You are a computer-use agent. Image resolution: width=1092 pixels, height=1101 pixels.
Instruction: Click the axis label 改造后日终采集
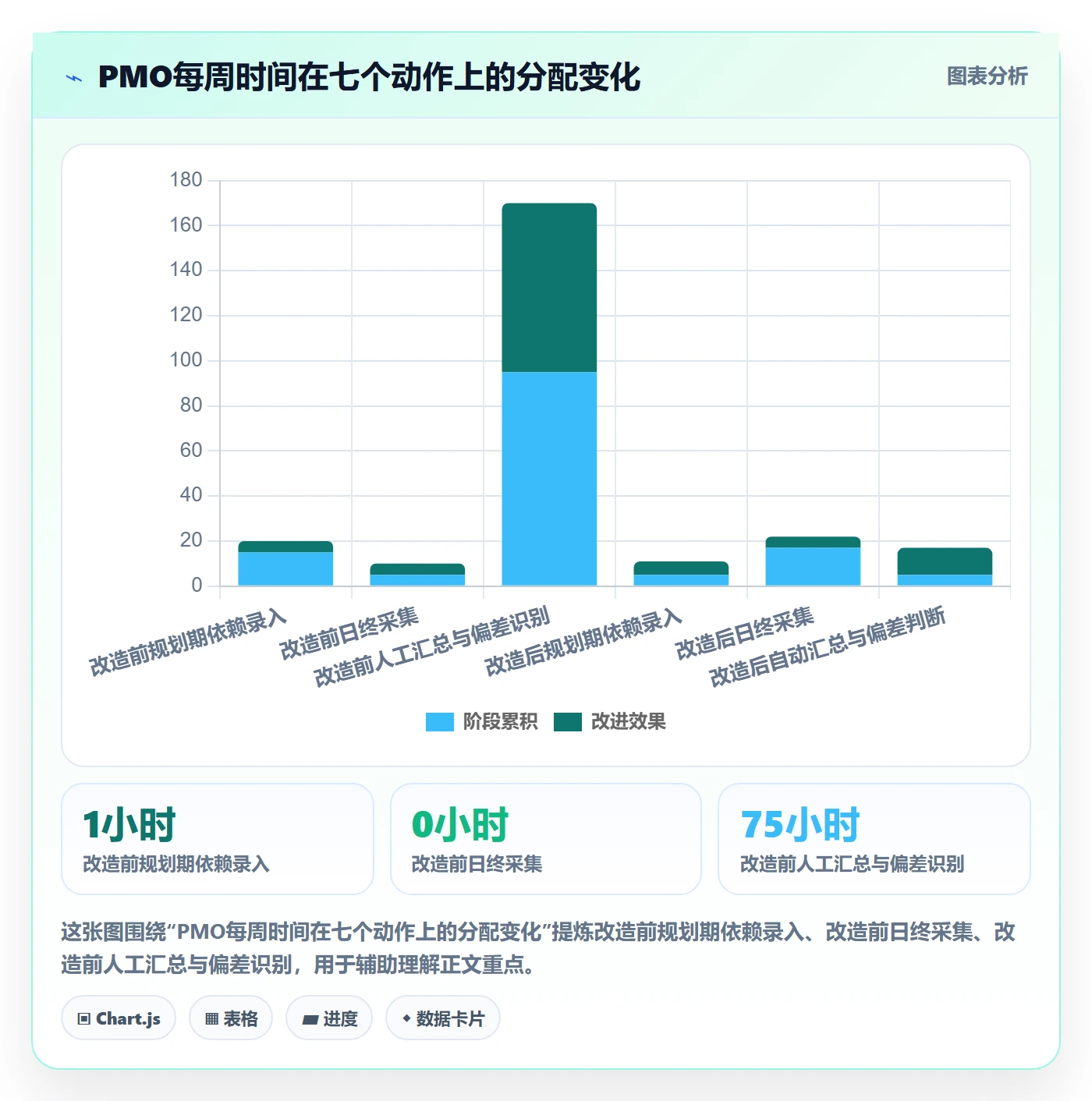point(744,632)
